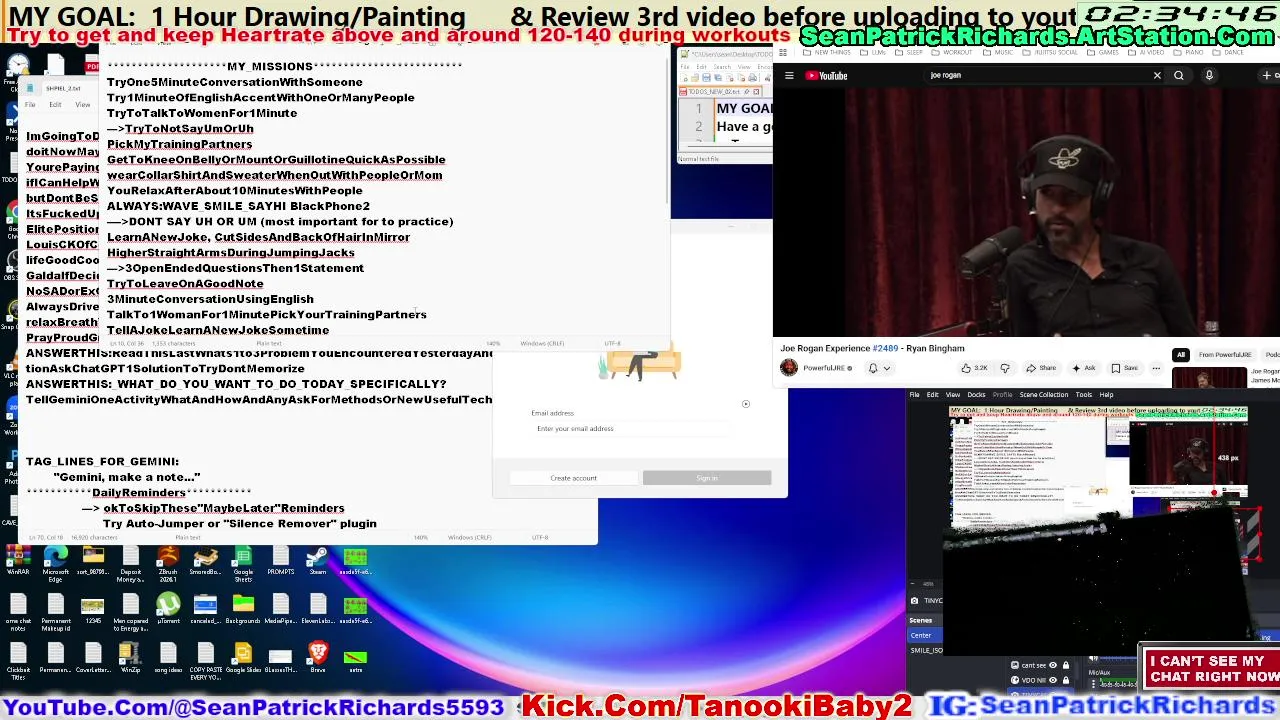This screenshot has height=720, width=1280.
Task: Open the 'song ideas' text file
Action: click(x=169, y=656)
